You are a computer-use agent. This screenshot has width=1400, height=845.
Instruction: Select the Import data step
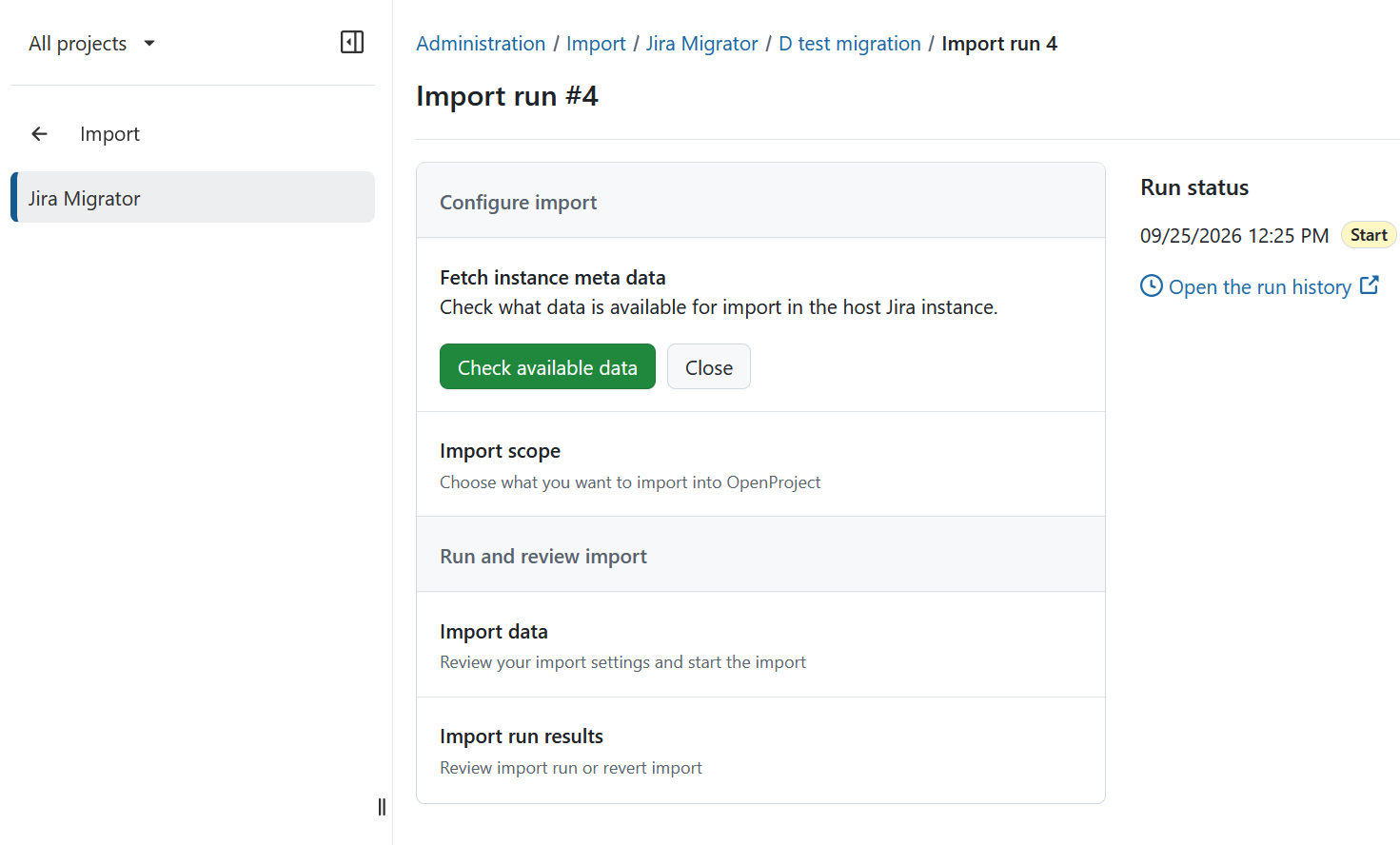(x=760, y=645)
